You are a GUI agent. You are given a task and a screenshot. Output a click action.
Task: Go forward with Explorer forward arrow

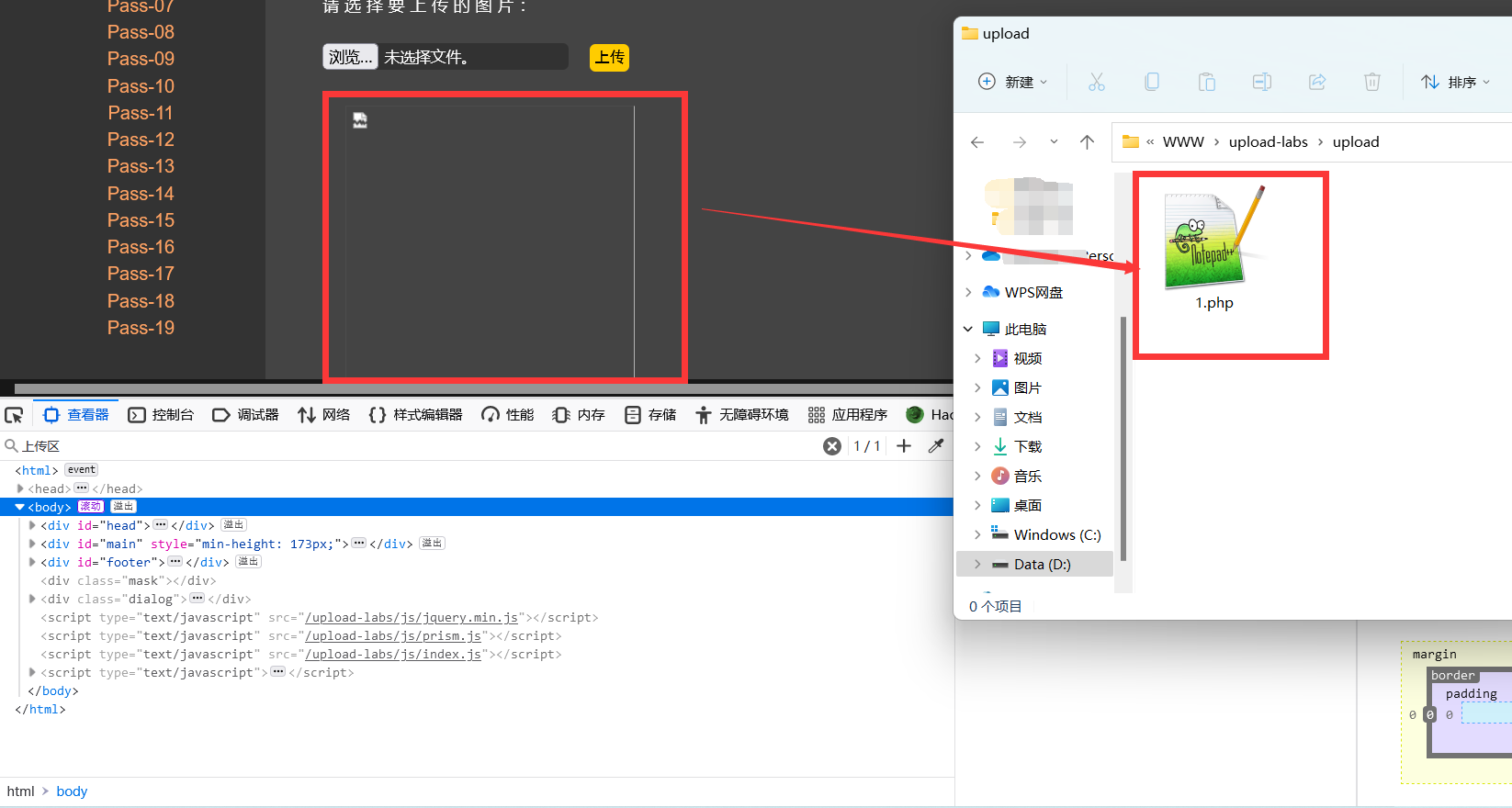pos(1020,142)
